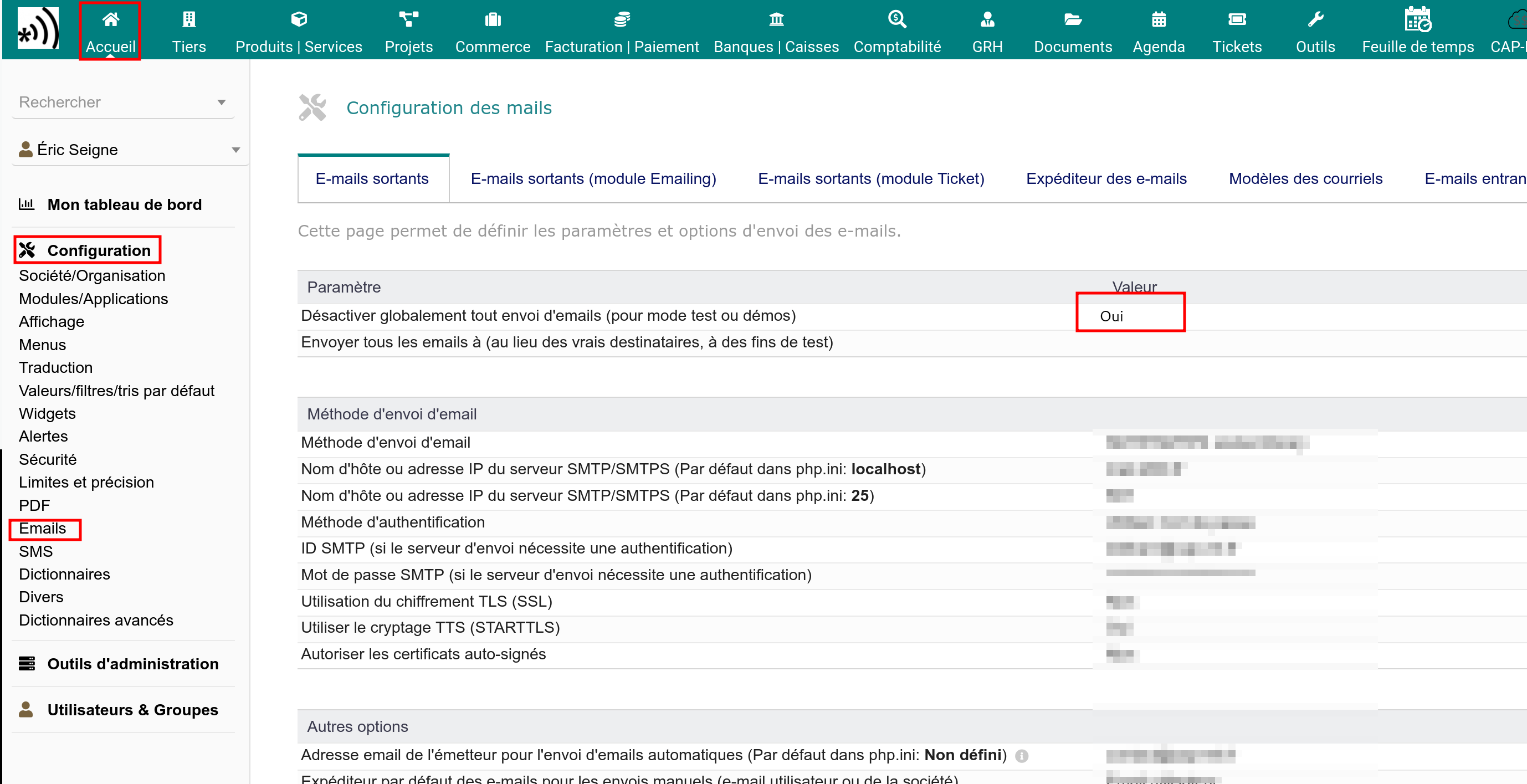Open the Documents folder icon
This screenshot has width=1527, height=784.
click(1073, 19)
